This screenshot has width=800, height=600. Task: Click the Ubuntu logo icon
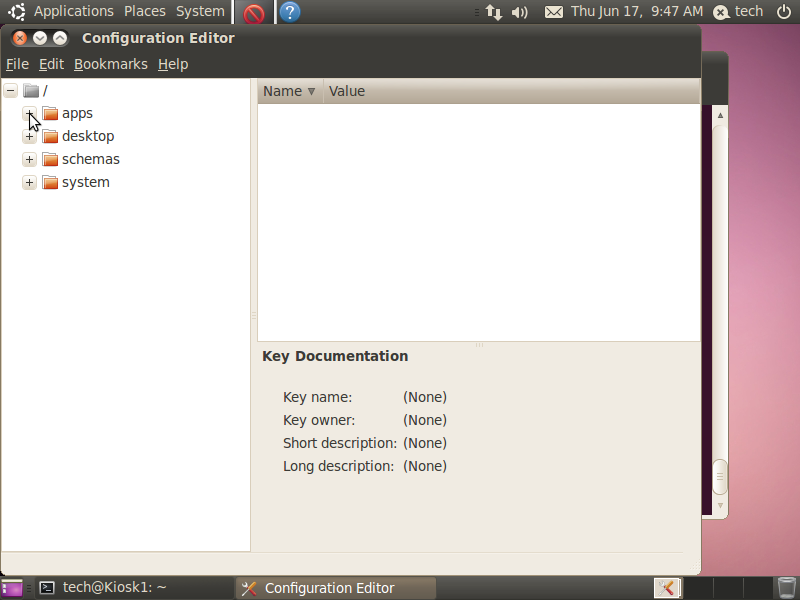pyautogui.click(x=17, y=12)
